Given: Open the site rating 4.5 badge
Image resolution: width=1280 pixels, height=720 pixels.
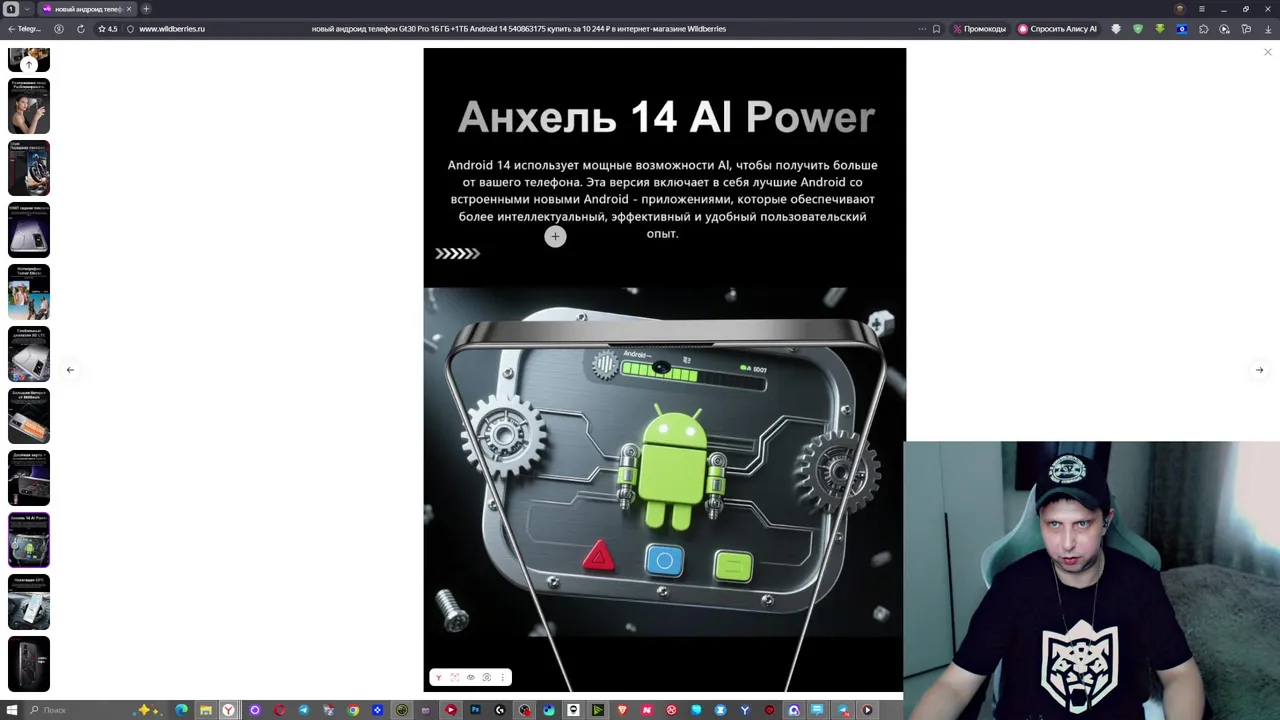Looking at the screenshot, I should [107, 29].
